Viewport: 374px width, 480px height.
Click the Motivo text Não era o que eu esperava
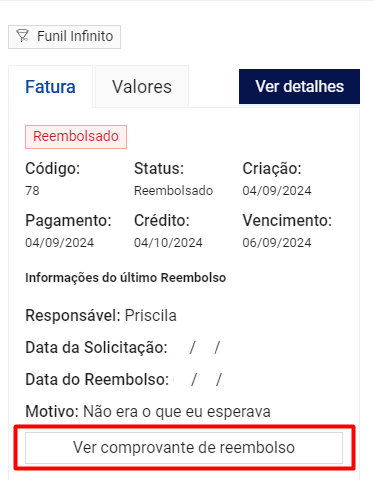177,411
